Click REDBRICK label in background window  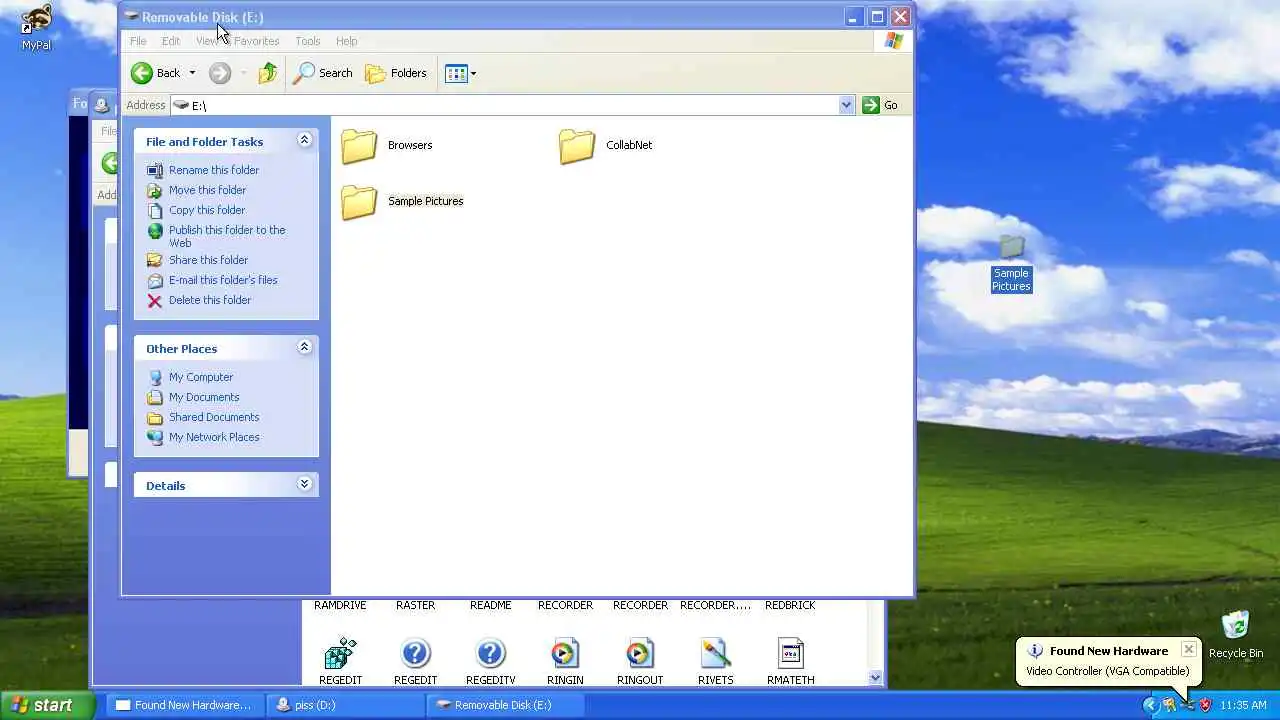(790, 605)
